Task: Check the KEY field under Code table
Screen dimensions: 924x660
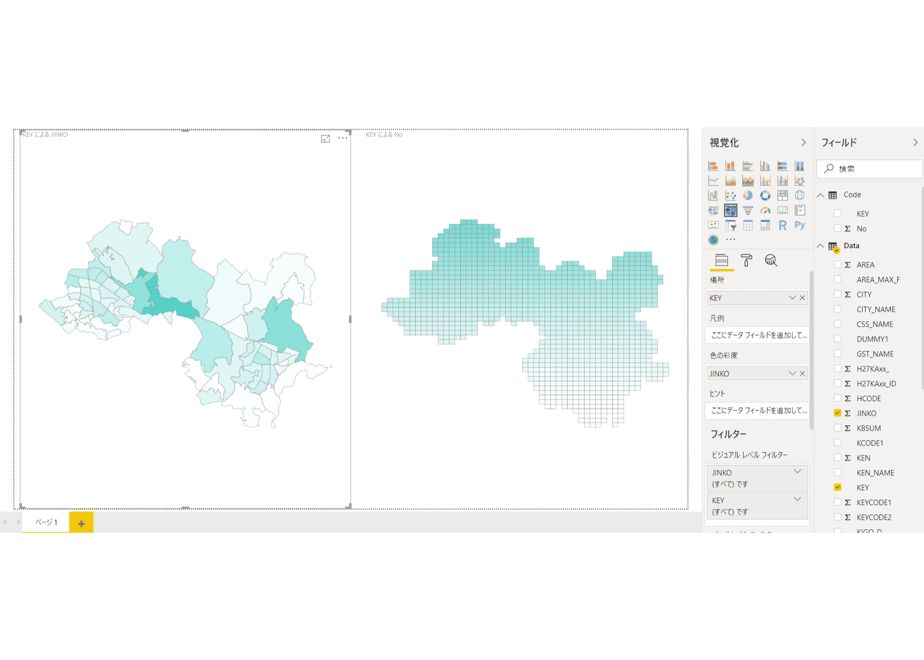Action: pyautogui.click(x=837, y=213)
